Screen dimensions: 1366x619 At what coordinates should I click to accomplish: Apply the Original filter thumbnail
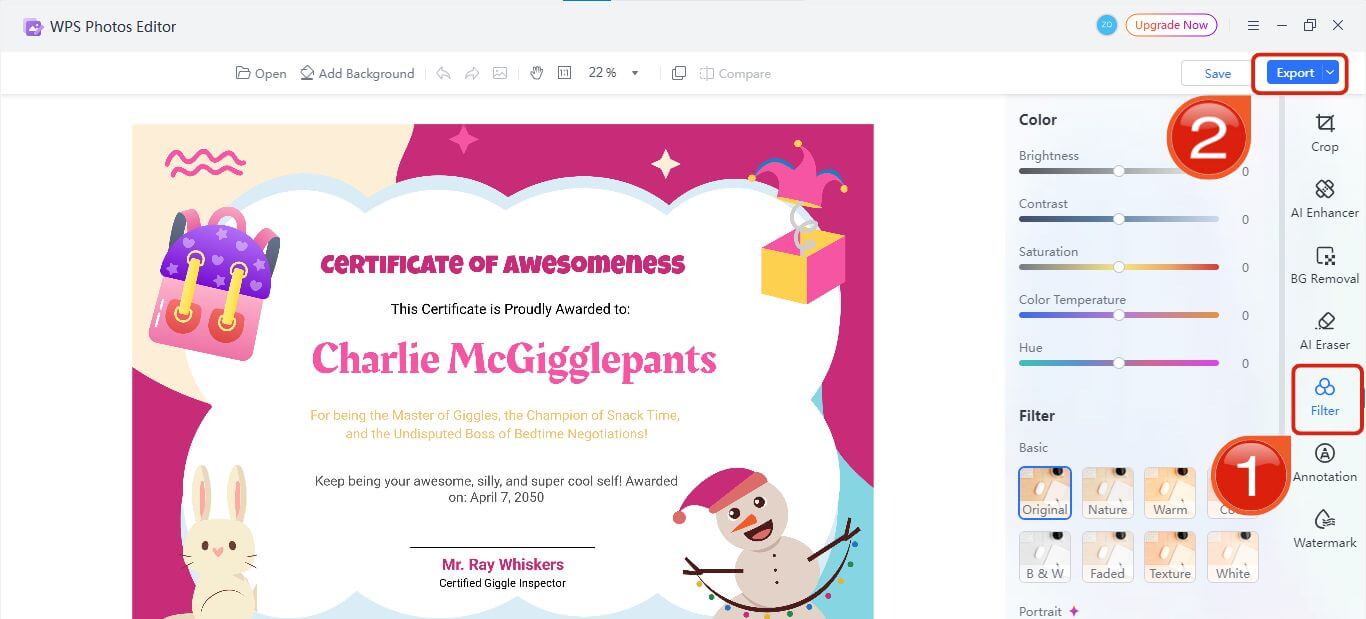[1045, 492]
